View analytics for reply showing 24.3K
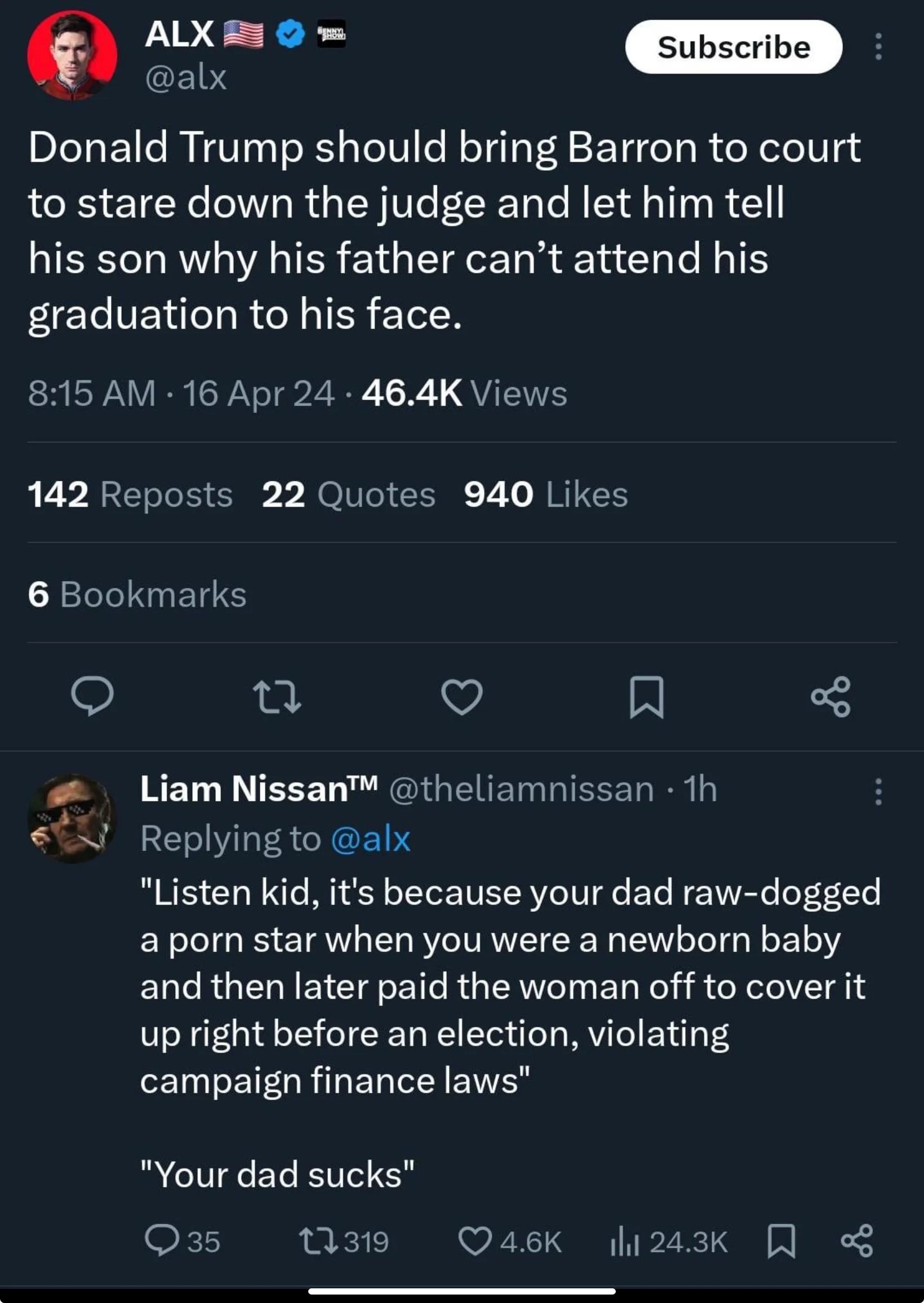 click(x=669, y=1242)
